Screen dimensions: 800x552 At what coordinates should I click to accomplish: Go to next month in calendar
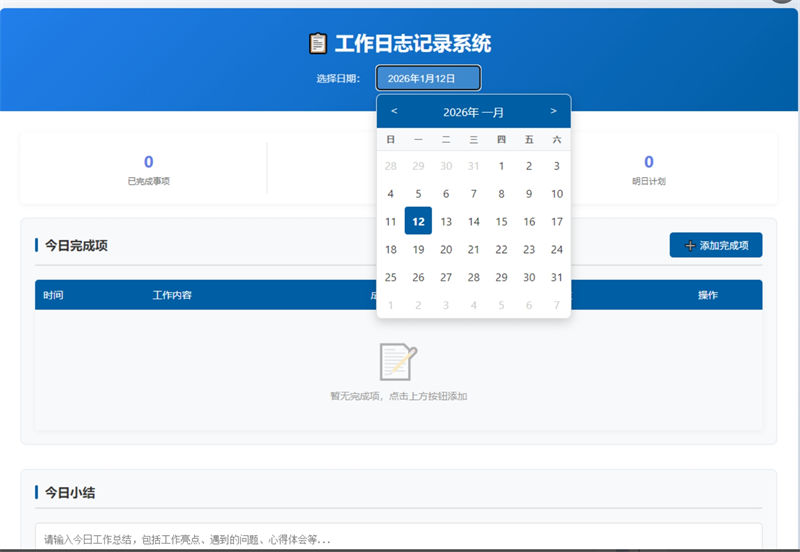pos(553,111)
